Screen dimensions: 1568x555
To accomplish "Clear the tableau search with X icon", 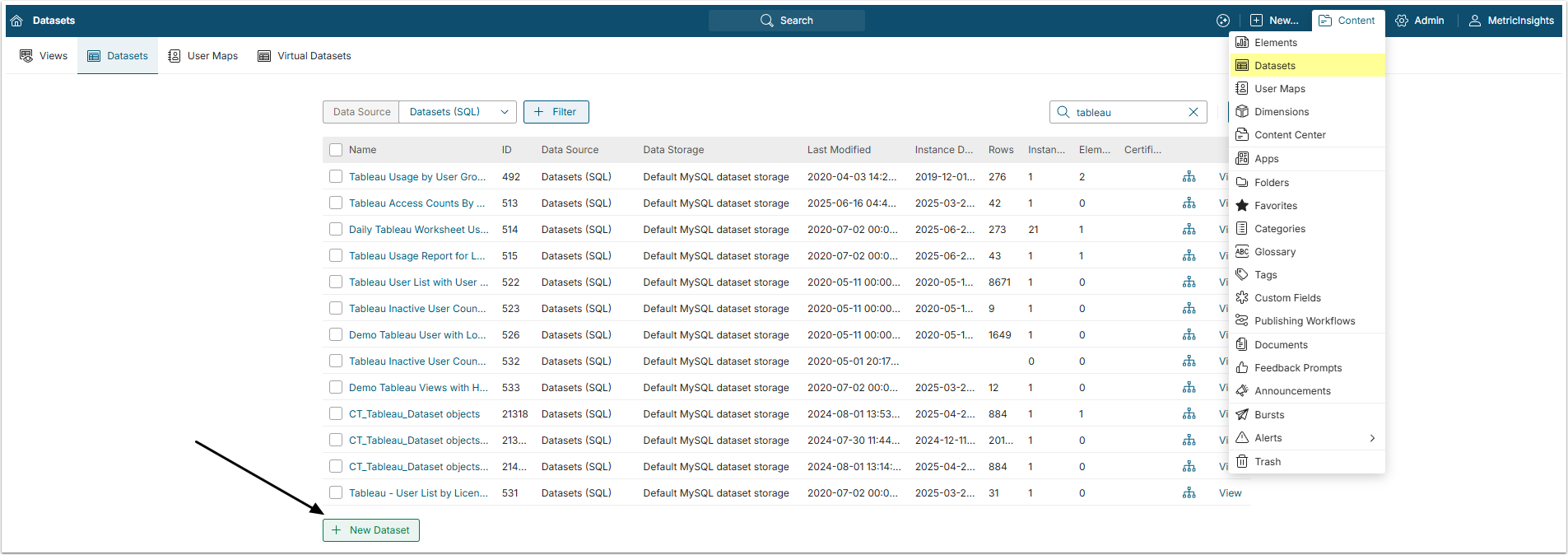I will pyautogui.click(x=1193, y=112).
